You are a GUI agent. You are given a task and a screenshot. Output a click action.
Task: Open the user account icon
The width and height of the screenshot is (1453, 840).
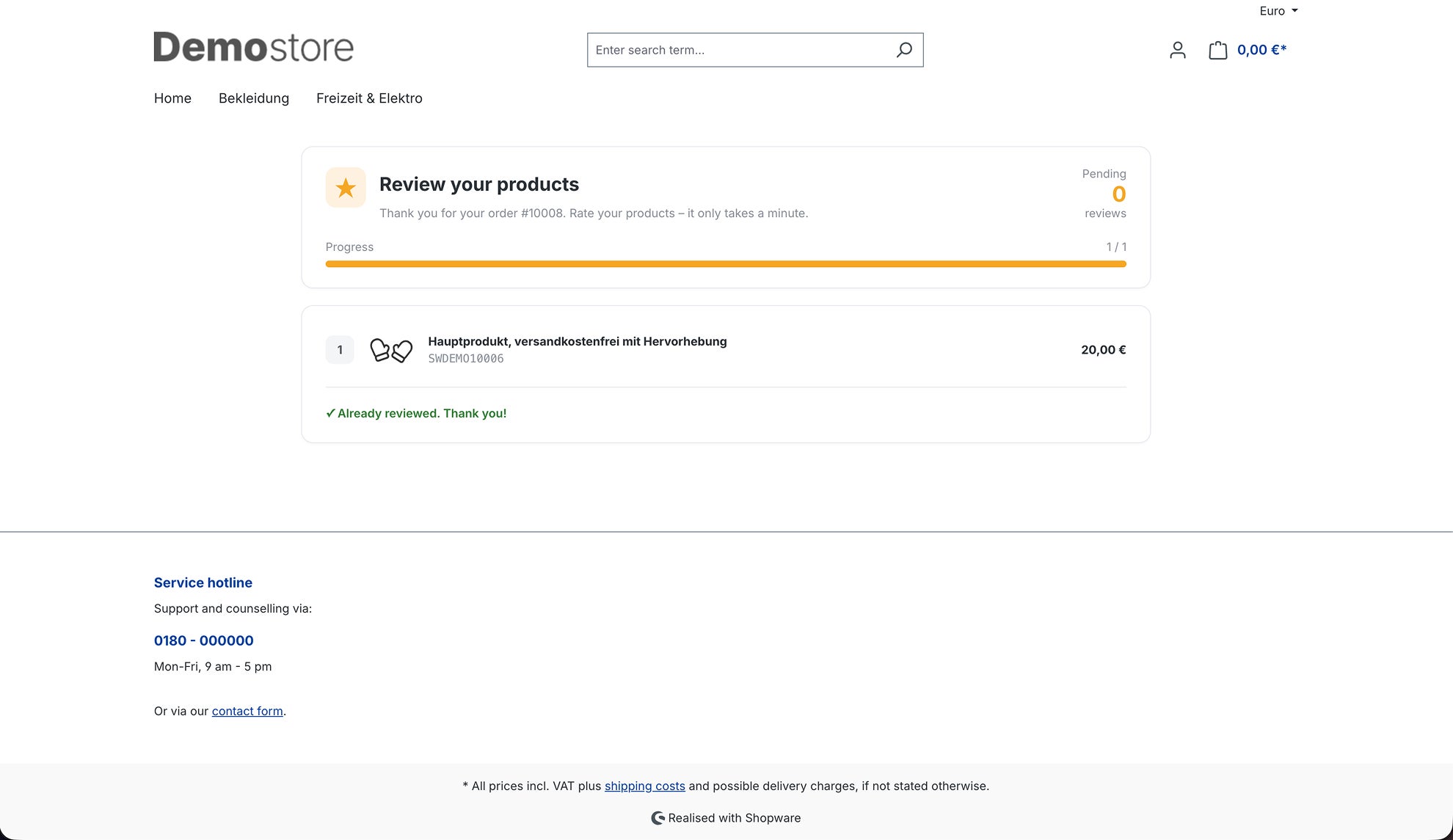coord(1177,50)
